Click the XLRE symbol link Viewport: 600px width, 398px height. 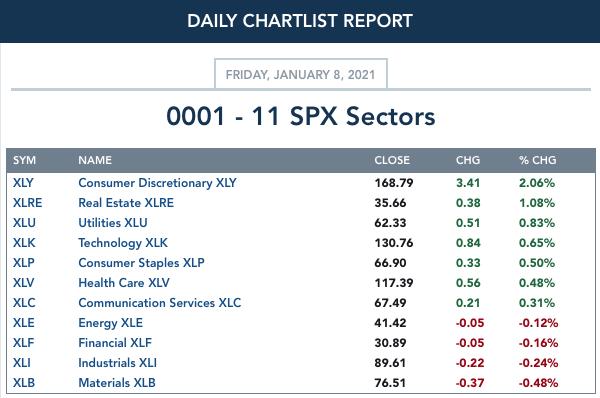[27, 203]
